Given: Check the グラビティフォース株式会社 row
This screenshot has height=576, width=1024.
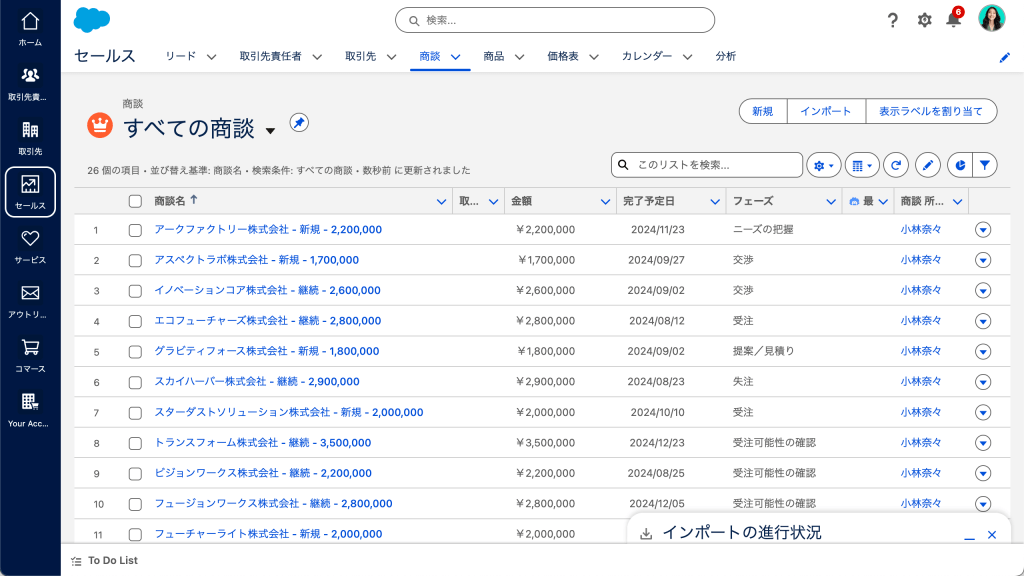Looking at the screenshot, I should [x=135, y=352].
